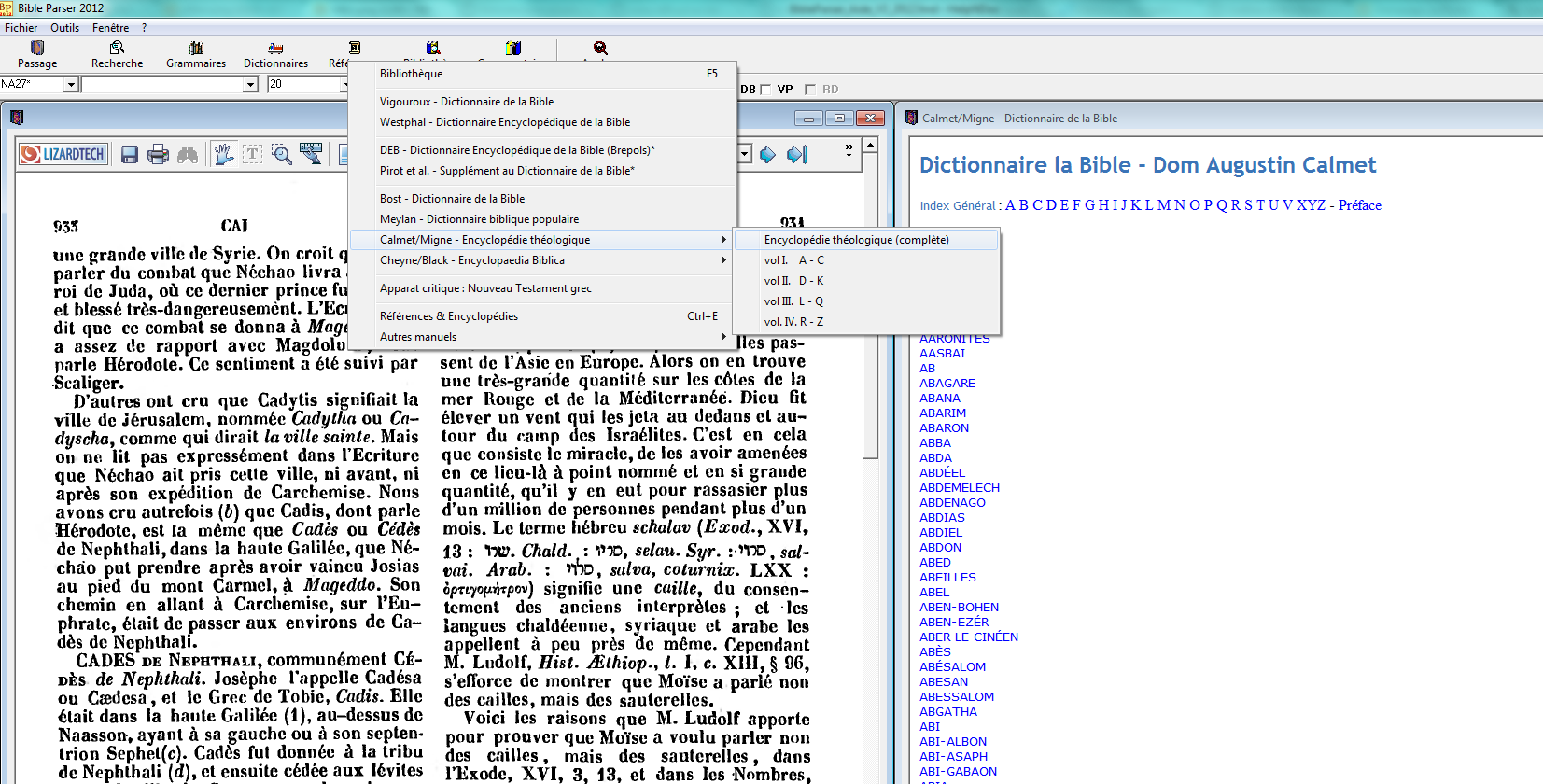The height and width of the screenshot is (784, 1543).
Task: Click the LizardTech logo button
Action: click(x=63, y=154)
